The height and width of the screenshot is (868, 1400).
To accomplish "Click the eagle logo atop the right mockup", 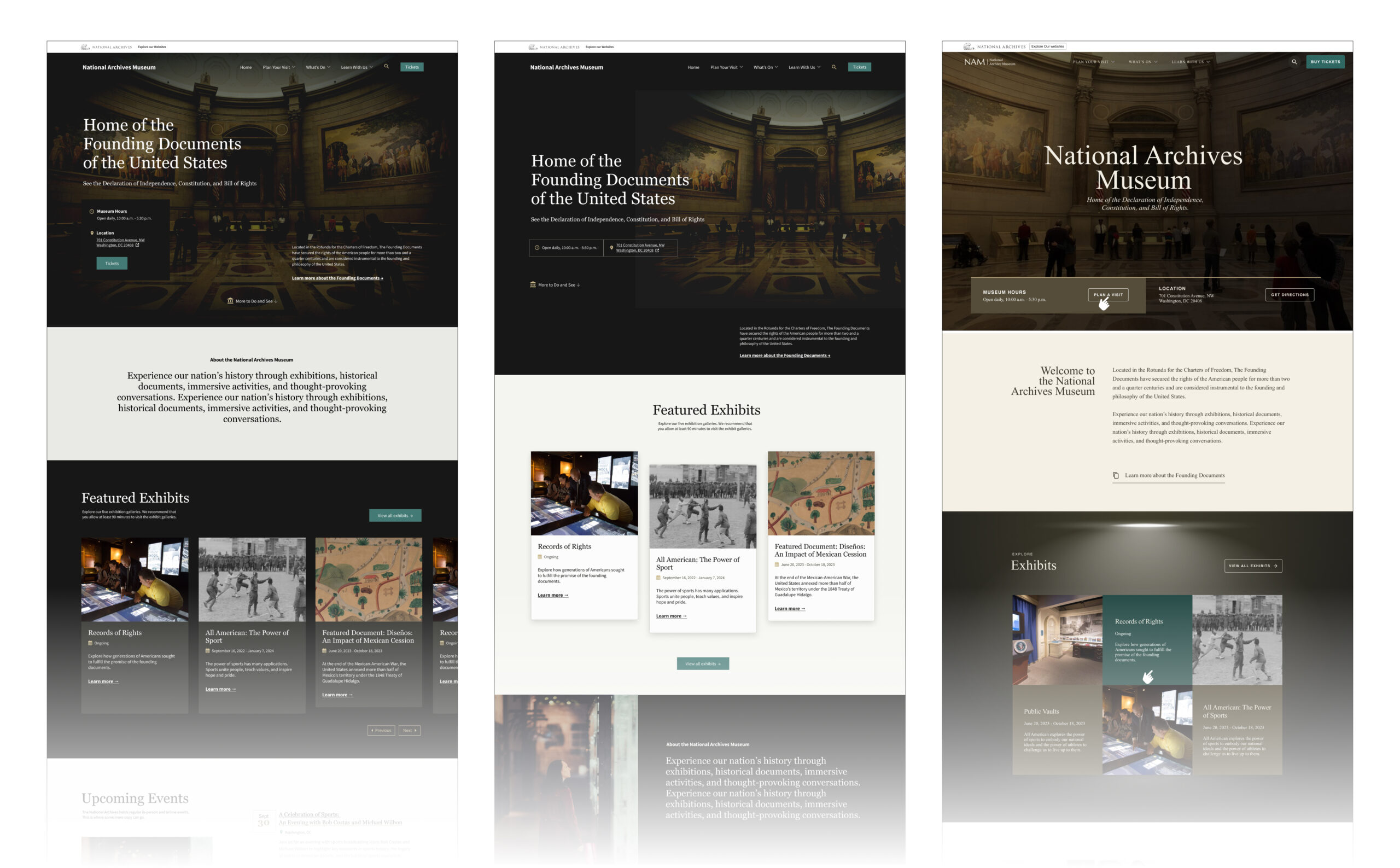I will coord(969,46).
